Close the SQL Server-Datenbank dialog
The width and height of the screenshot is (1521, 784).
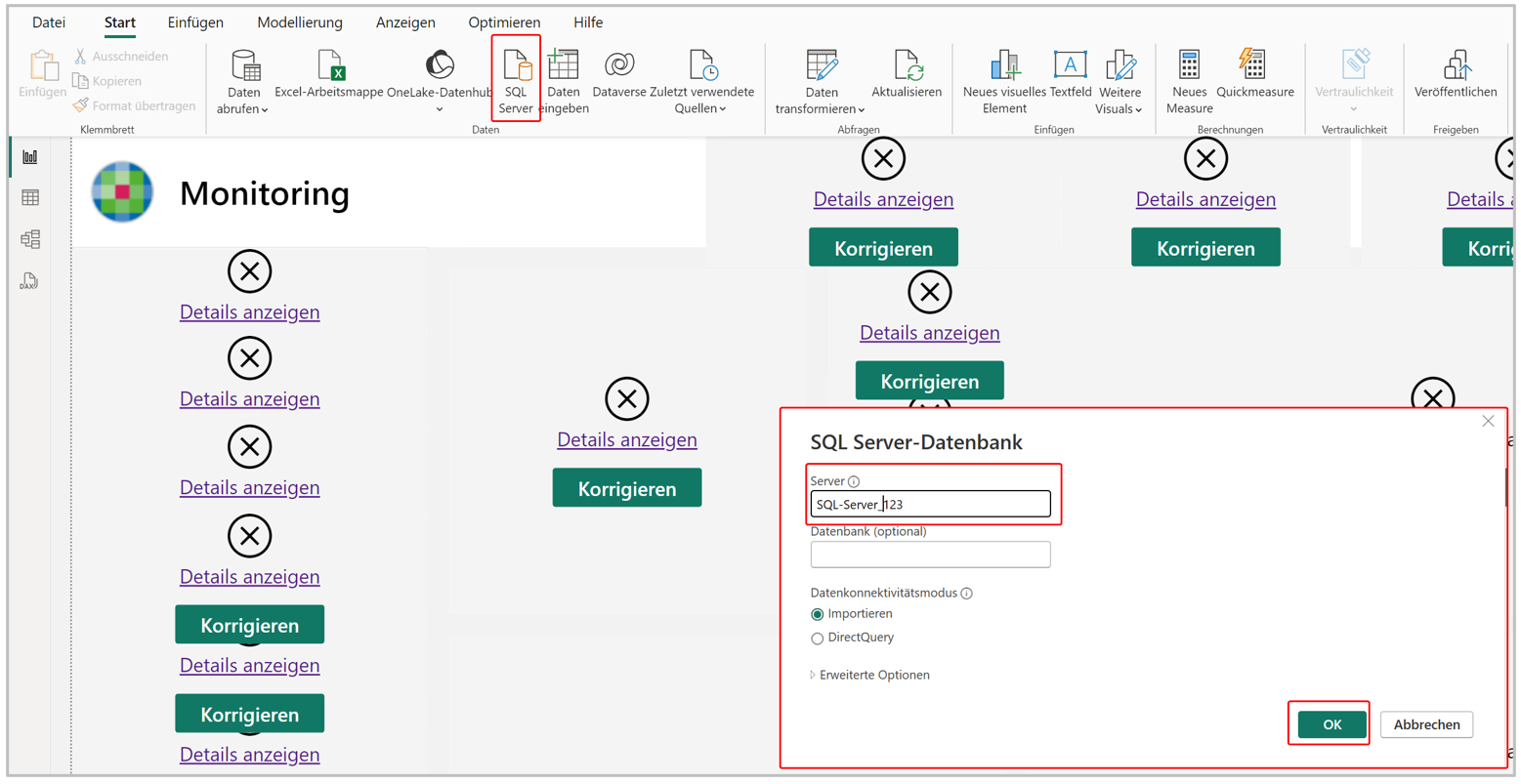pyautogui.click(x=1488, y=421)
